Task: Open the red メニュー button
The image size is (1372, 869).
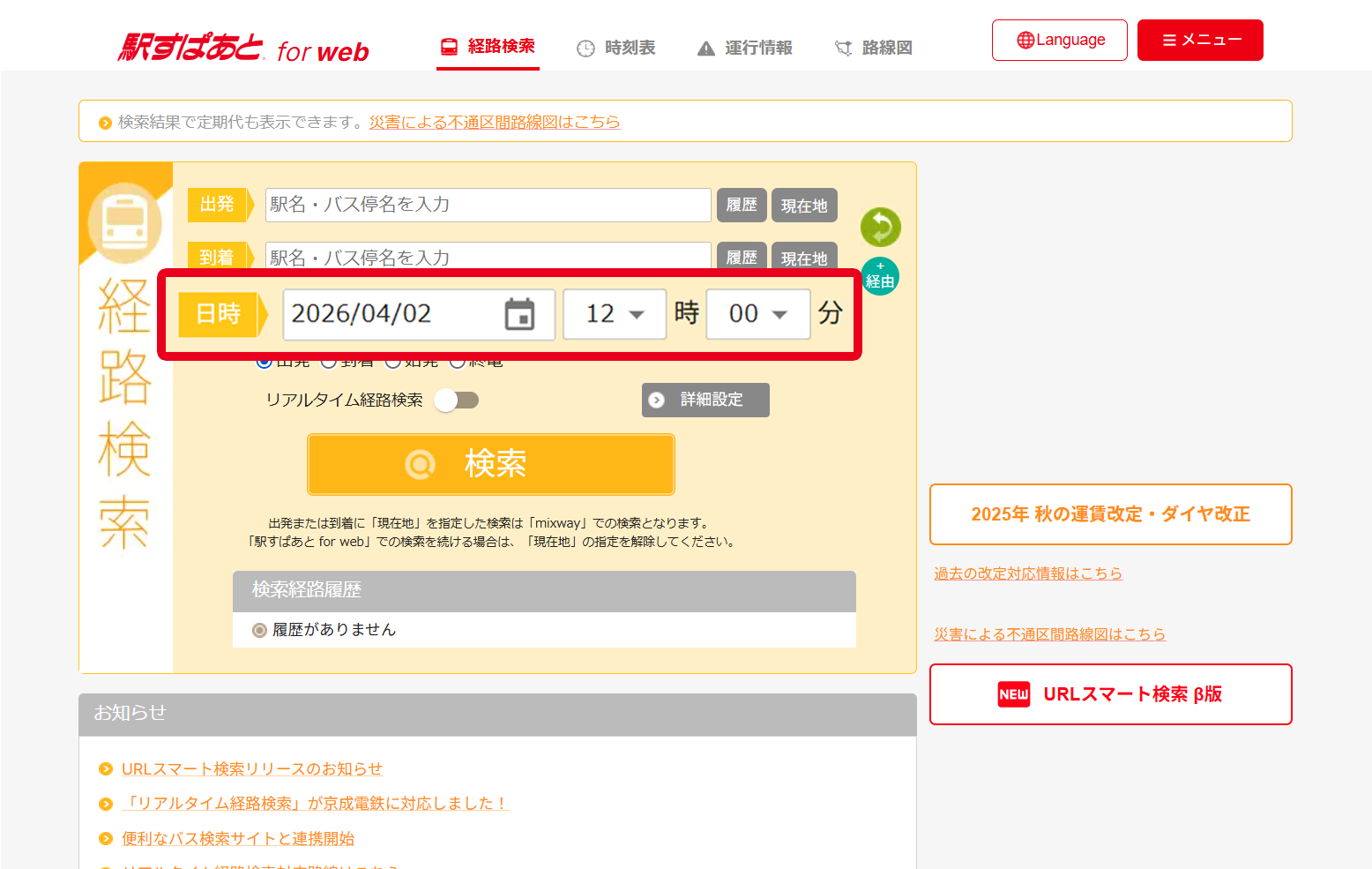Action: click(1200, 40)
